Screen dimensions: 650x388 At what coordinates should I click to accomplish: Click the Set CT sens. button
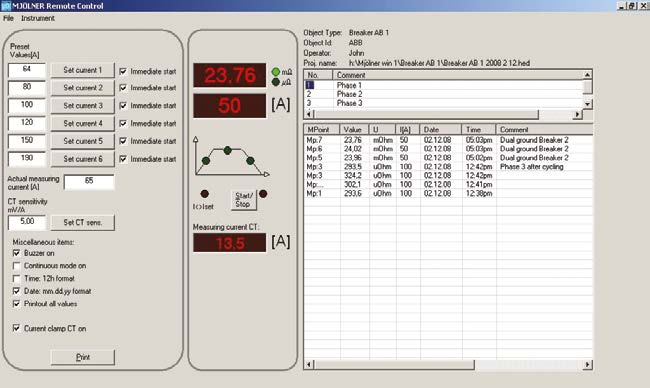point(82,223)
